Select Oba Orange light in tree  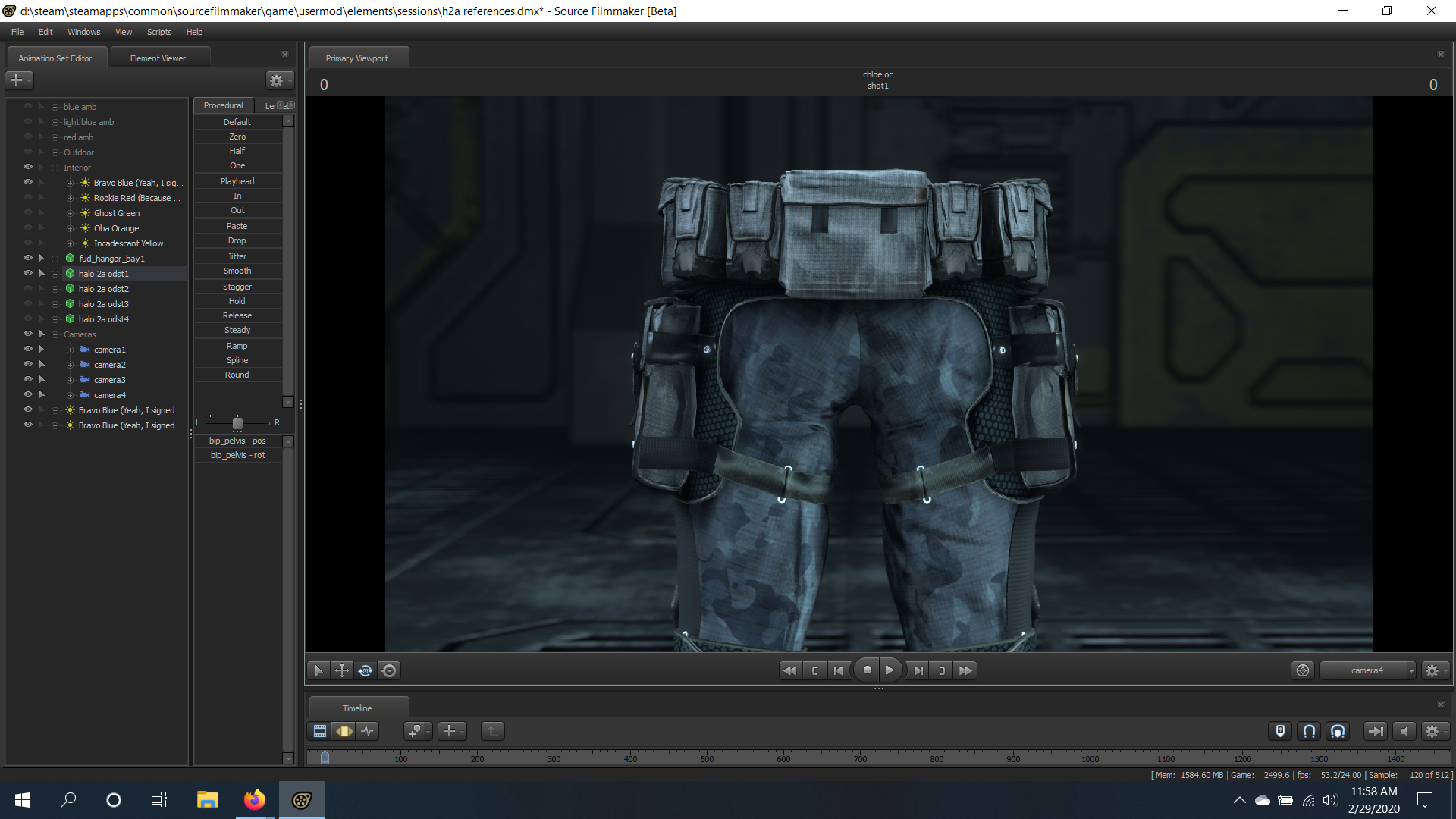pyautogui.click(x=116, y=228)
